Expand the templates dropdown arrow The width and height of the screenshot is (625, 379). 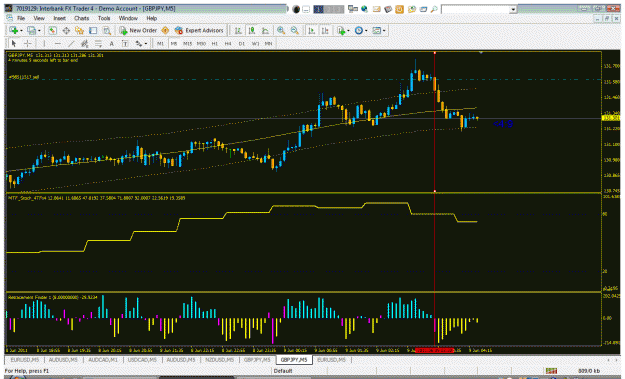click(383, 31)
